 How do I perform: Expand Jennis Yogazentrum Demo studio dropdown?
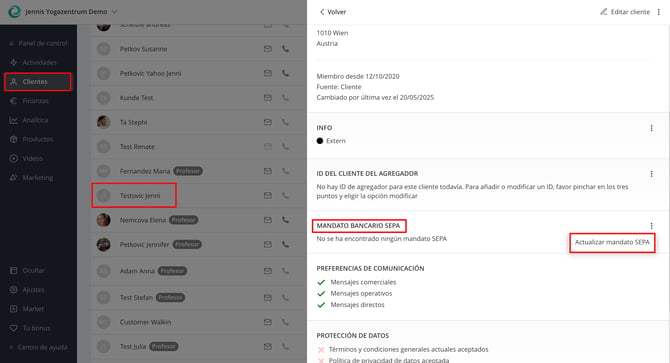[x=114, y=12]
